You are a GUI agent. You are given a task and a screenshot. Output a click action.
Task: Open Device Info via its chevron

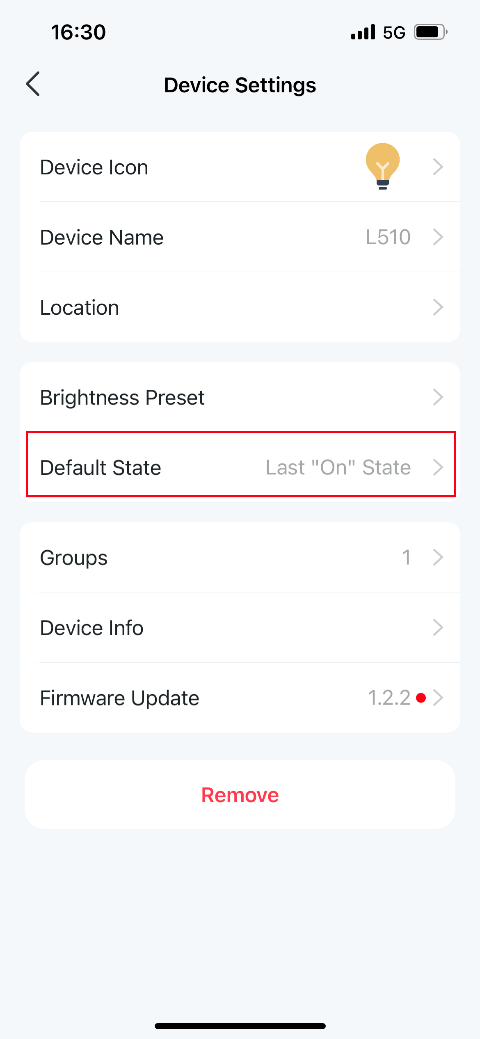click(438, 628)
